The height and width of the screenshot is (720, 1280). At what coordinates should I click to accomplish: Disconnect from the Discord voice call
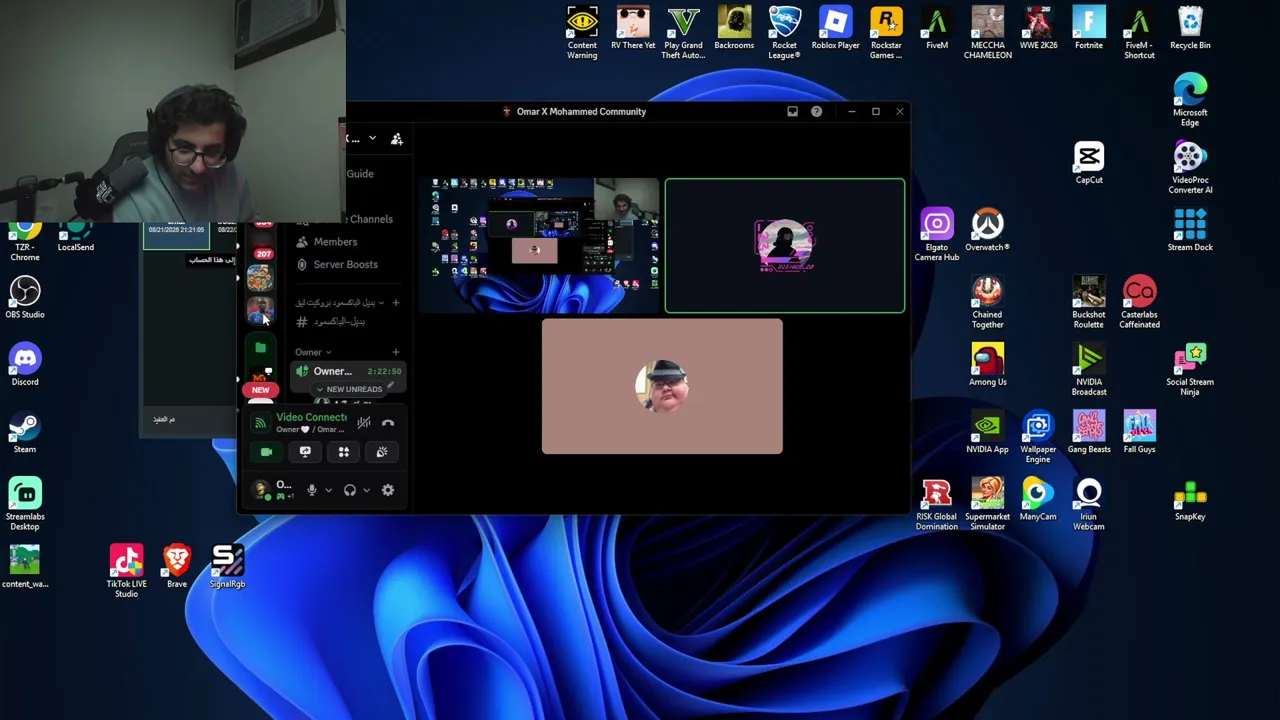388,423
